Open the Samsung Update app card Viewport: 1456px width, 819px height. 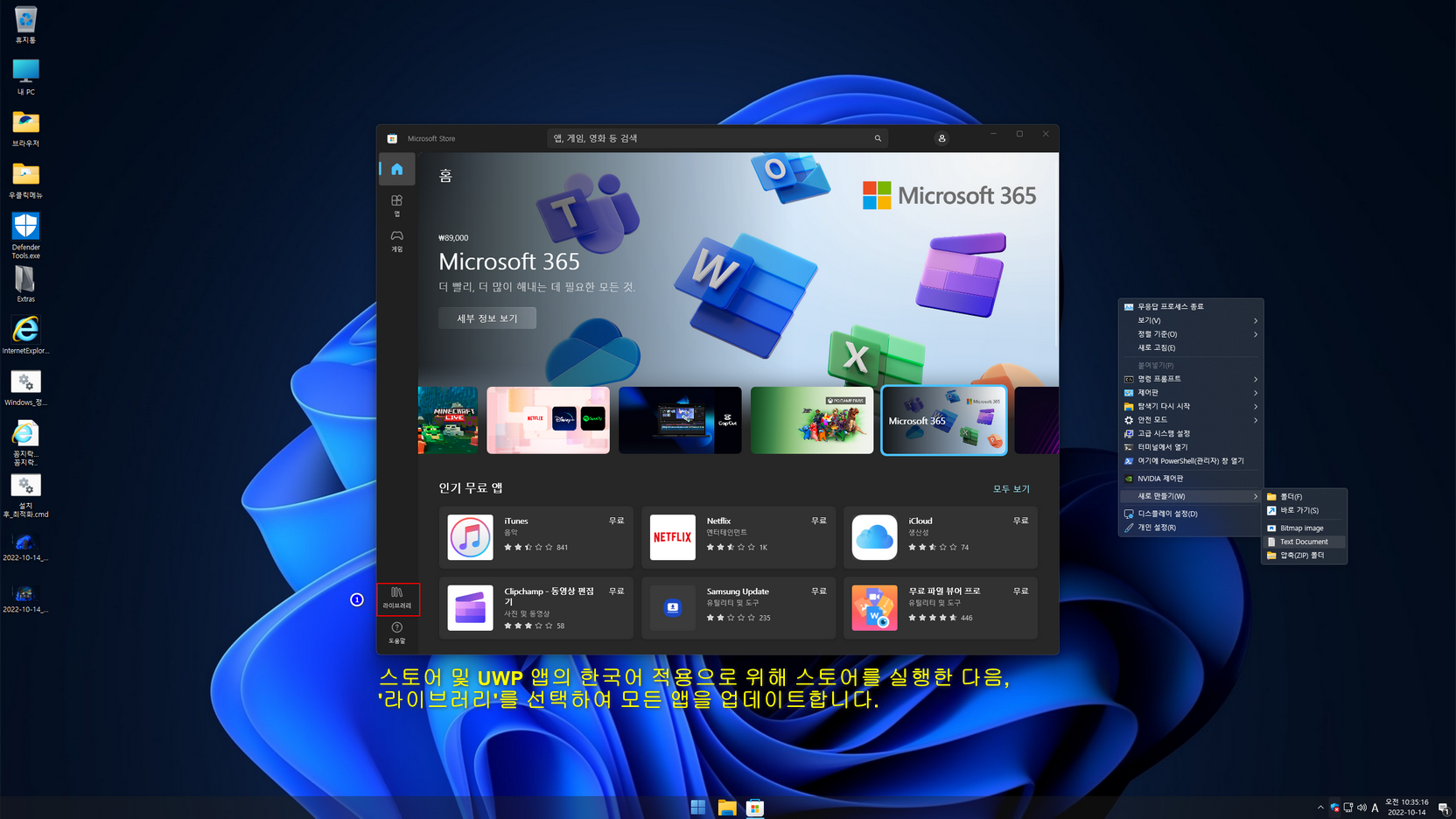738,608
